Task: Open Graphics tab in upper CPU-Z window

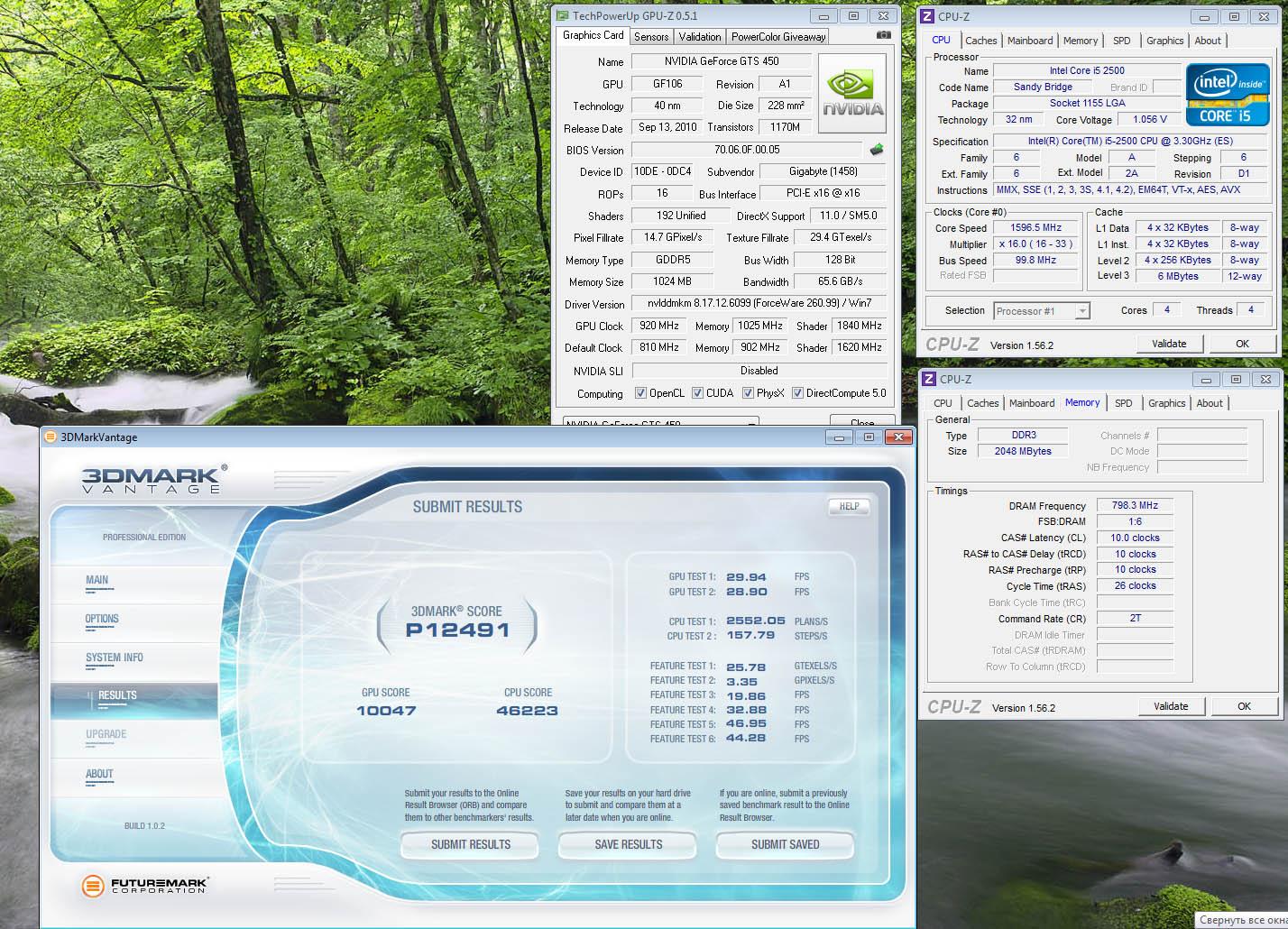Action: click(1165, 41)
